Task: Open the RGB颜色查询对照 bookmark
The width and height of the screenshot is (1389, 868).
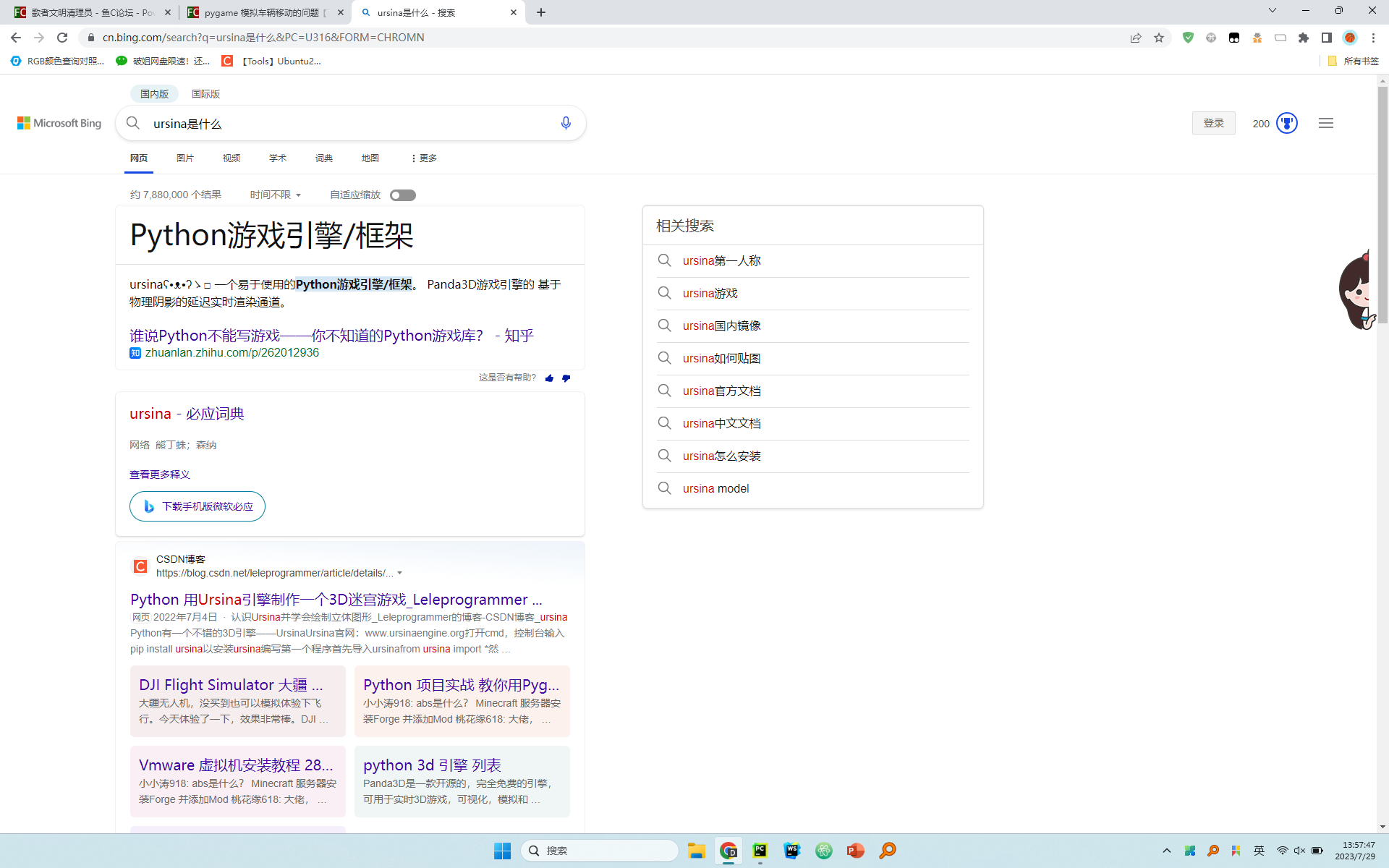Action: tap(58, 61)
